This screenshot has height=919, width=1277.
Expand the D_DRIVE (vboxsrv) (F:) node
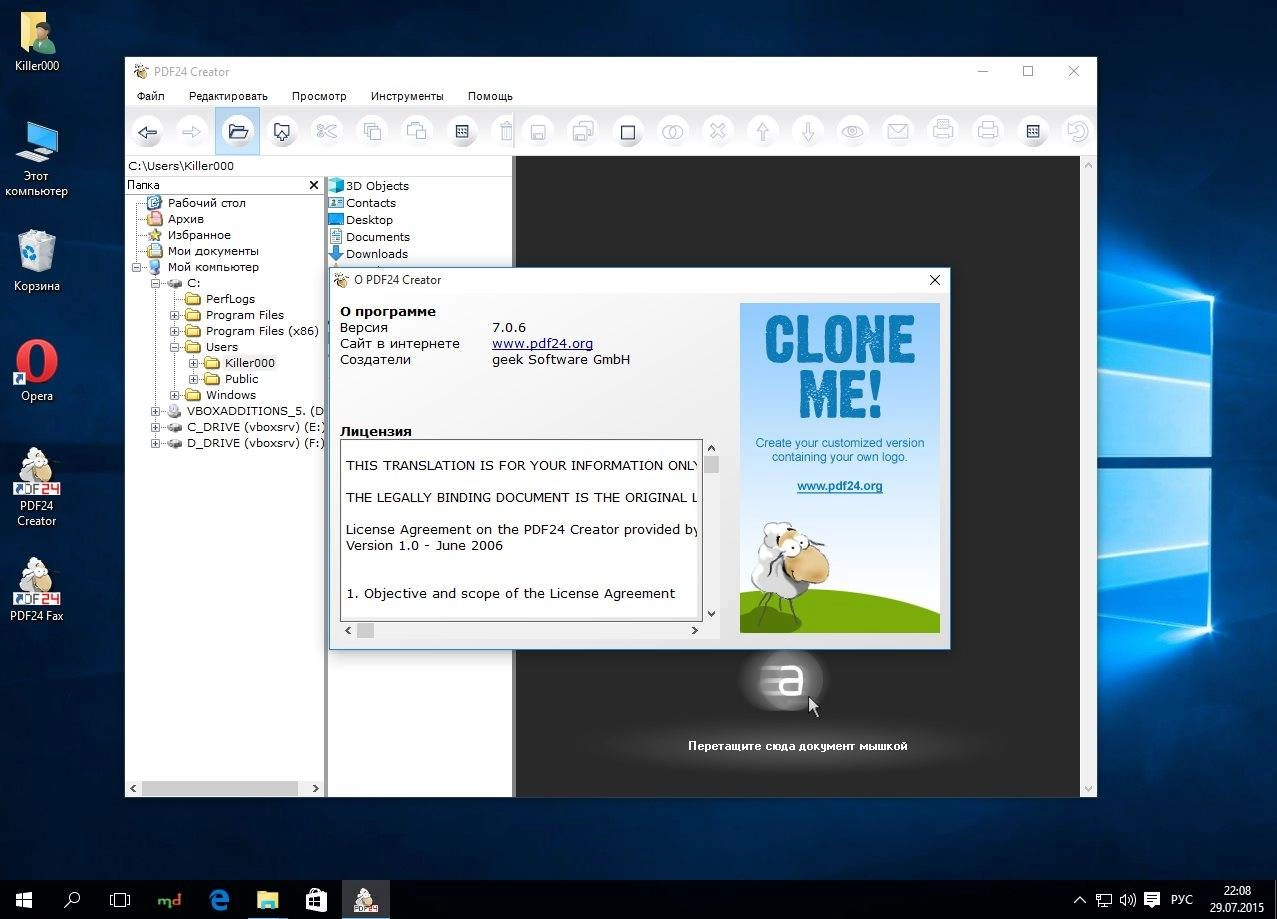click(x=156, y=443)
